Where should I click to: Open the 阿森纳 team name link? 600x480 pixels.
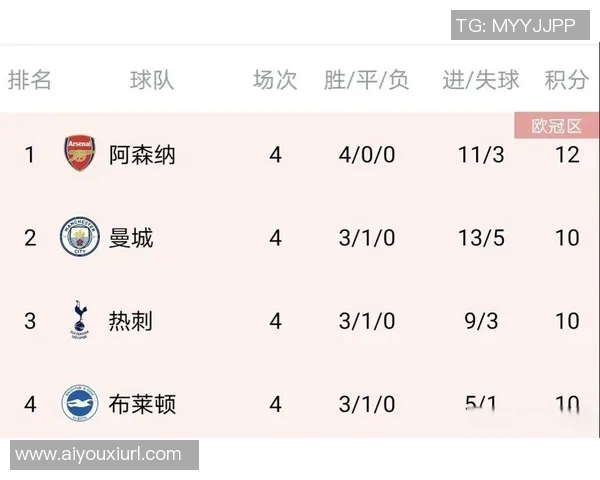142,155
